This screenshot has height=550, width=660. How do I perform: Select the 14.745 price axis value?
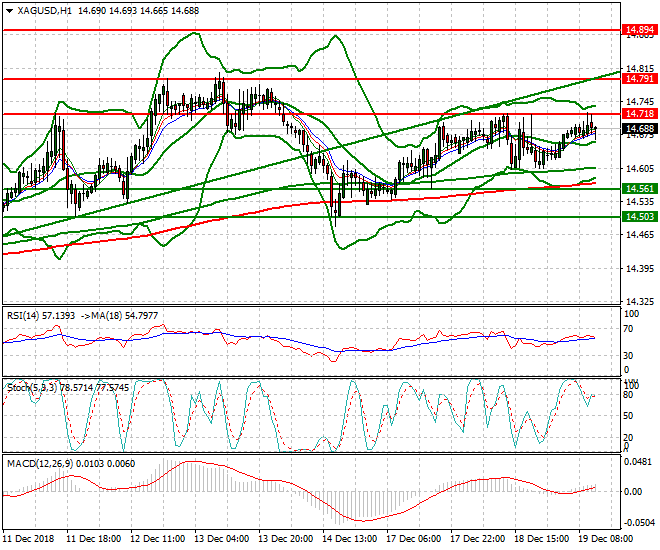[x=640, y=102]
